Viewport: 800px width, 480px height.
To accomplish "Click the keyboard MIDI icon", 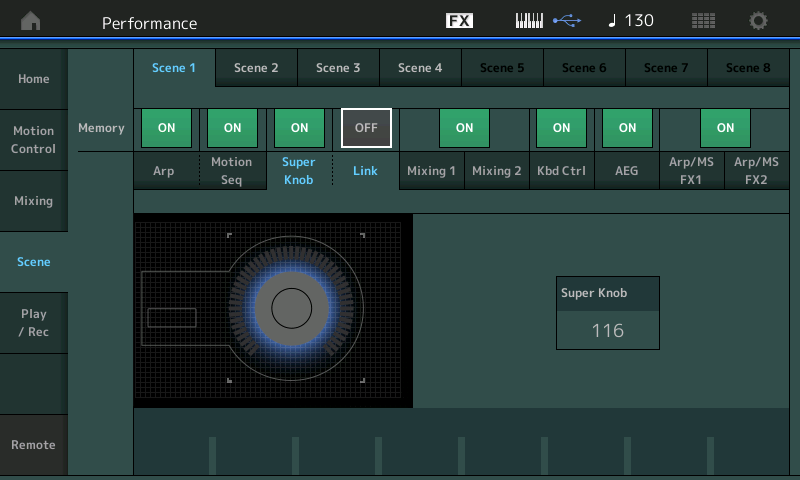I will tap(529, 21).
